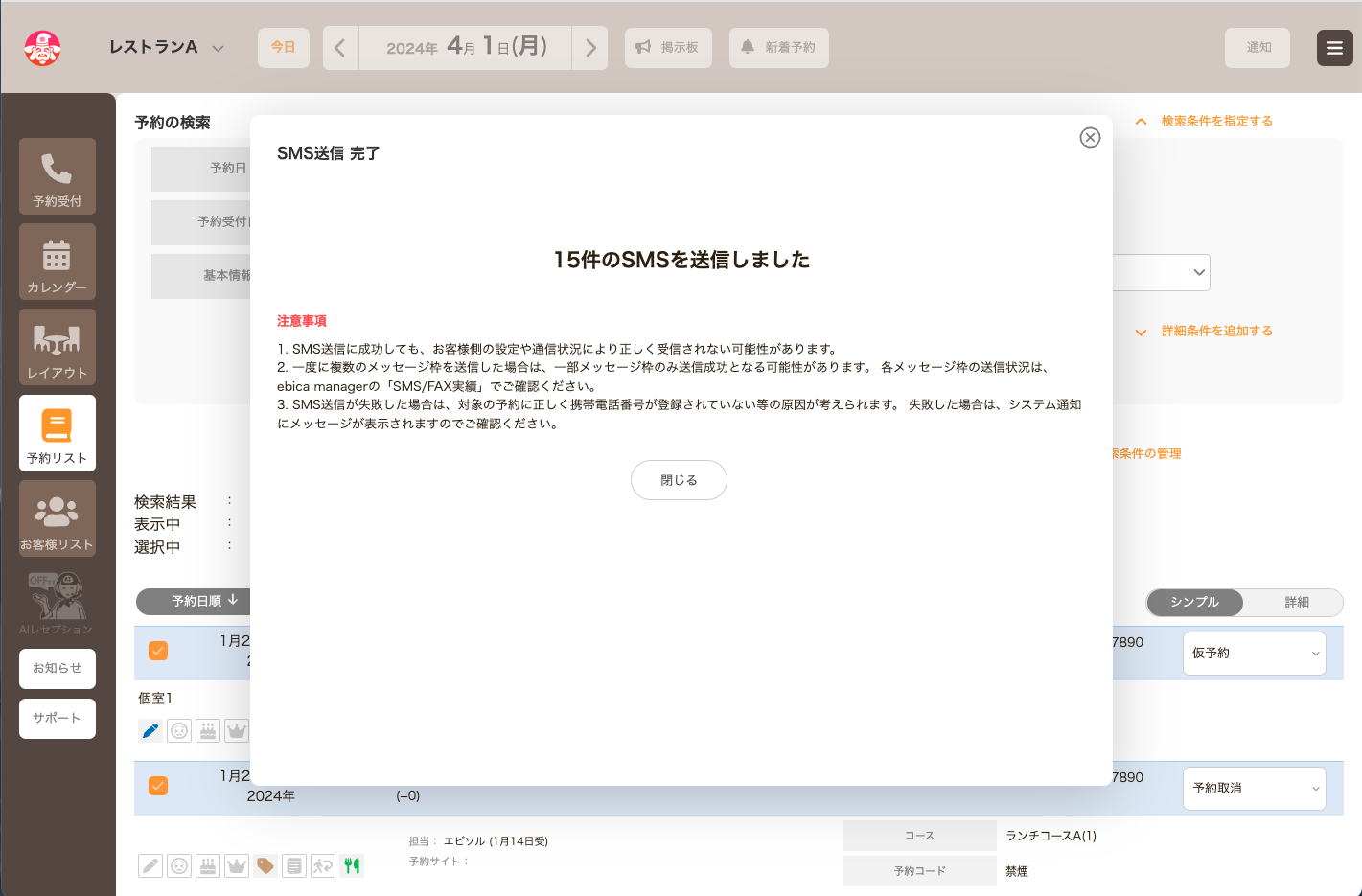Switch to 詳細 view
Screen dimensions: 1362x896
[1296, 602]
